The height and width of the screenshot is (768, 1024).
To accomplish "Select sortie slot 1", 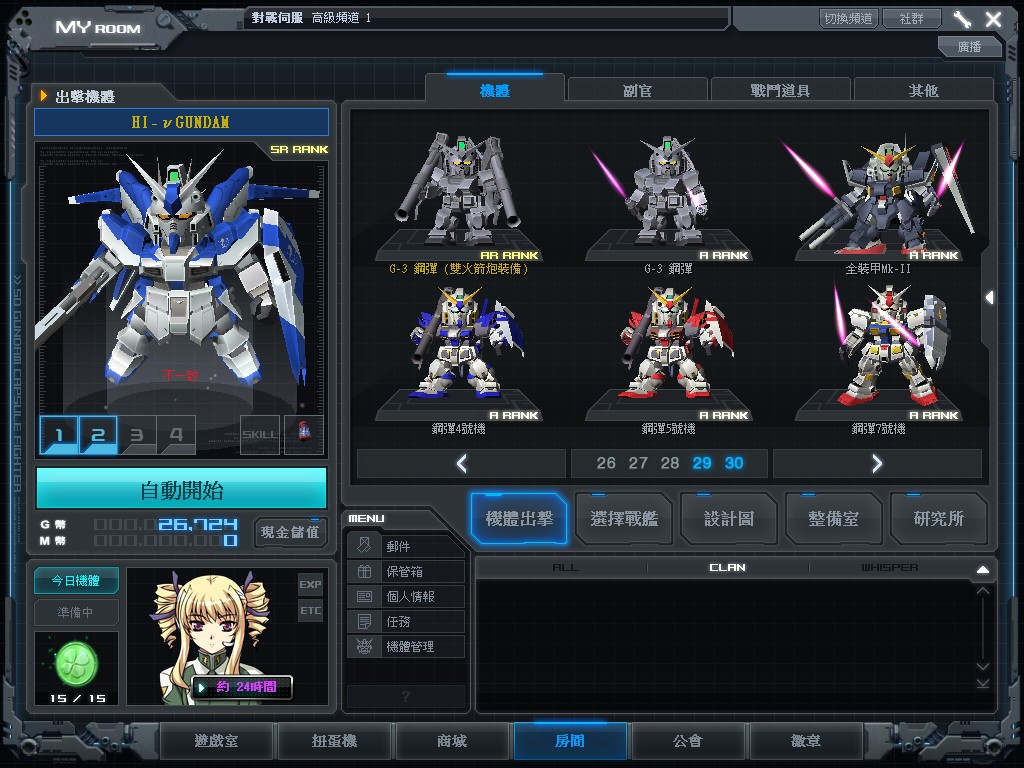I will click(x=59, y=435).
